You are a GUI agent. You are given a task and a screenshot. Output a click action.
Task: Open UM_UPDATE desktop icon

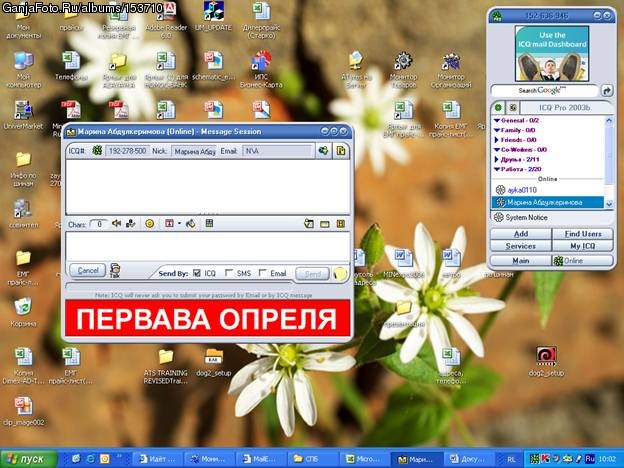coord(213,17)
